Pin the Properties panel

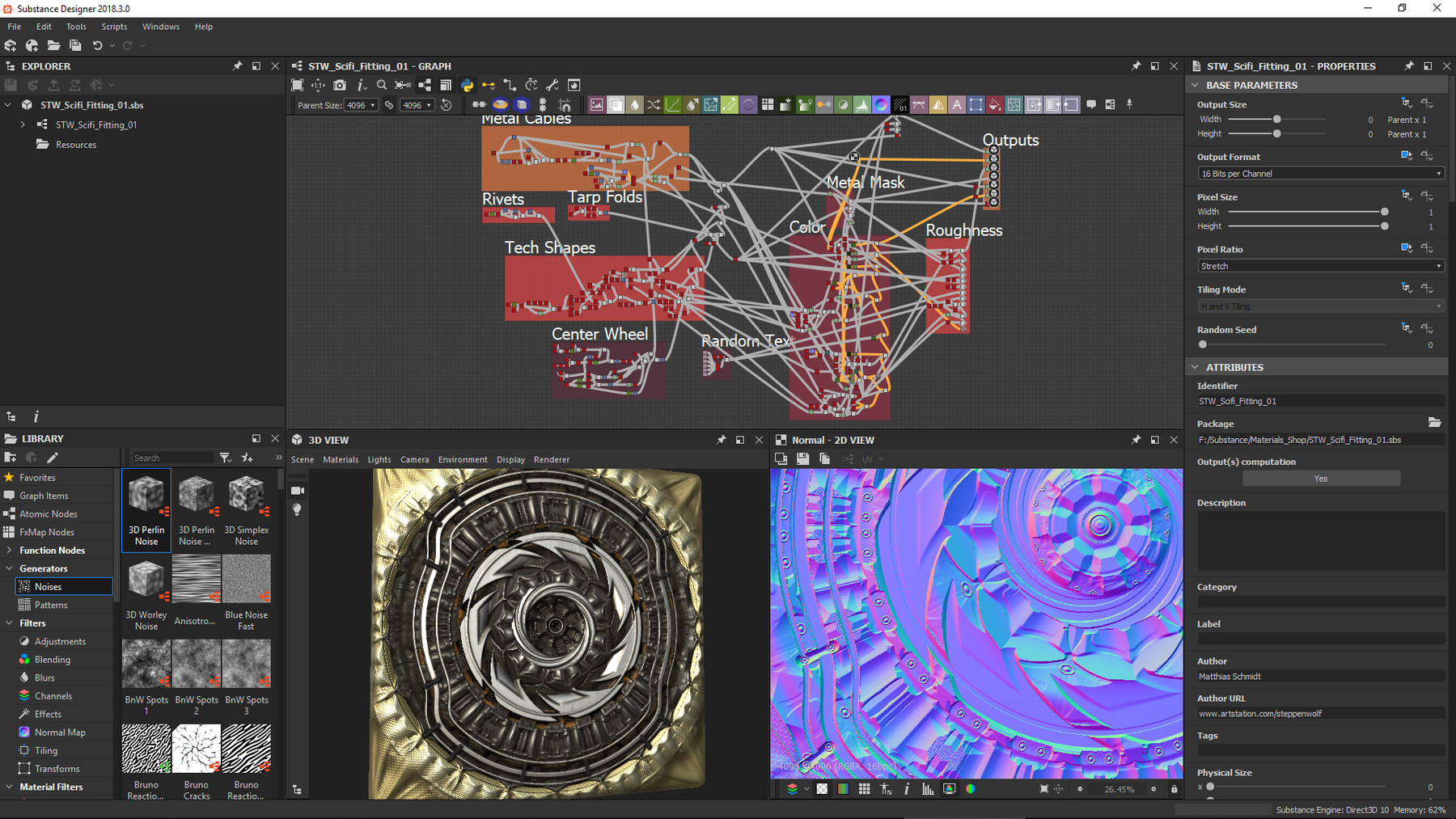pyautogui.click(x=1407, y=65)
